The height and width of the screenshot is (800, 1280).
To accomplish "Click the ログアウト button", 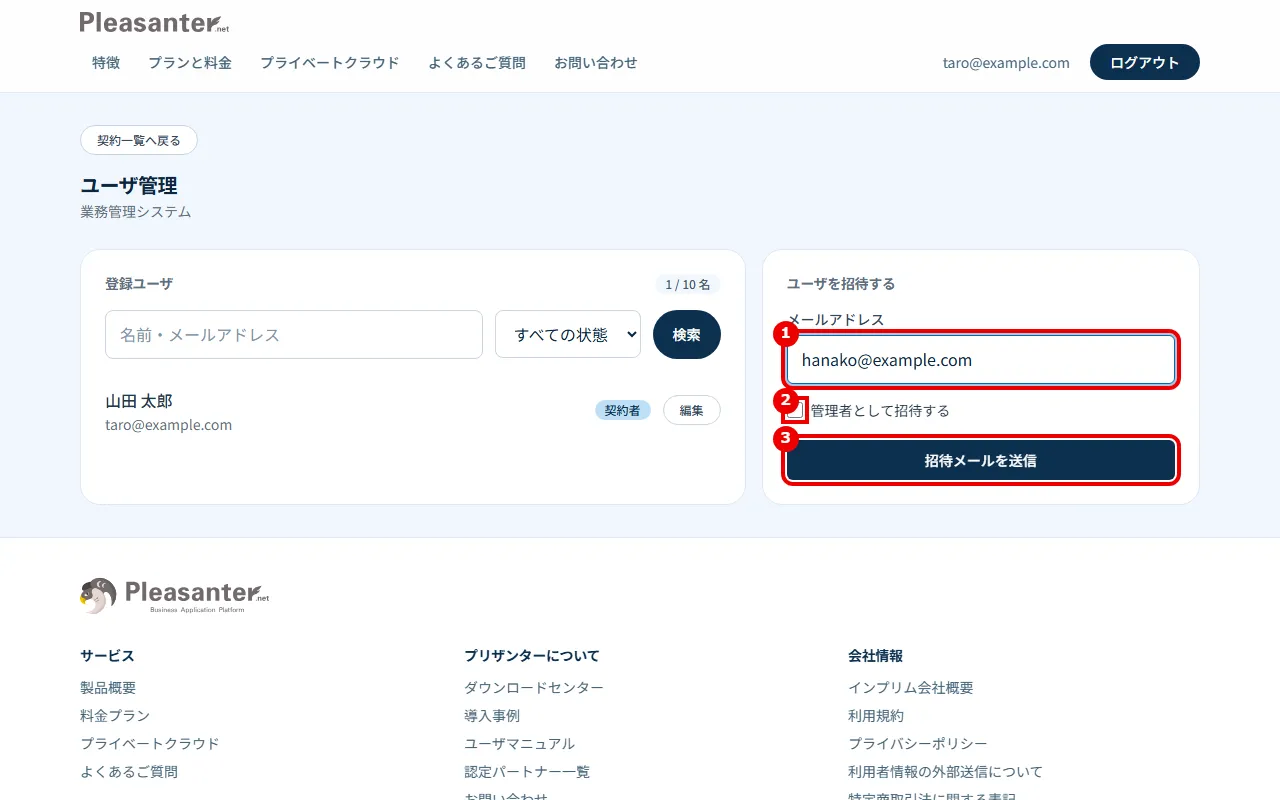I will 1145,62.
